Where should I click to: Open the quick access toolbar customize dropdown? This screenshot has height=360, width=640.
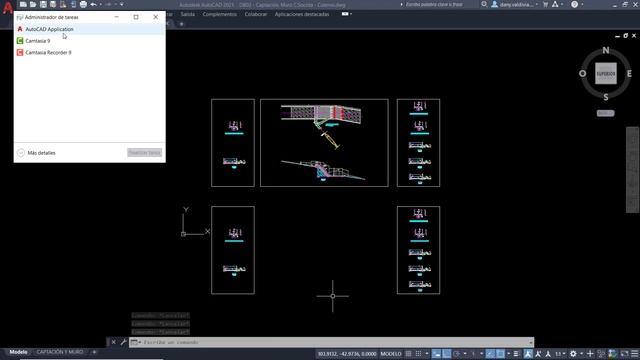click(x=122, y=4)
